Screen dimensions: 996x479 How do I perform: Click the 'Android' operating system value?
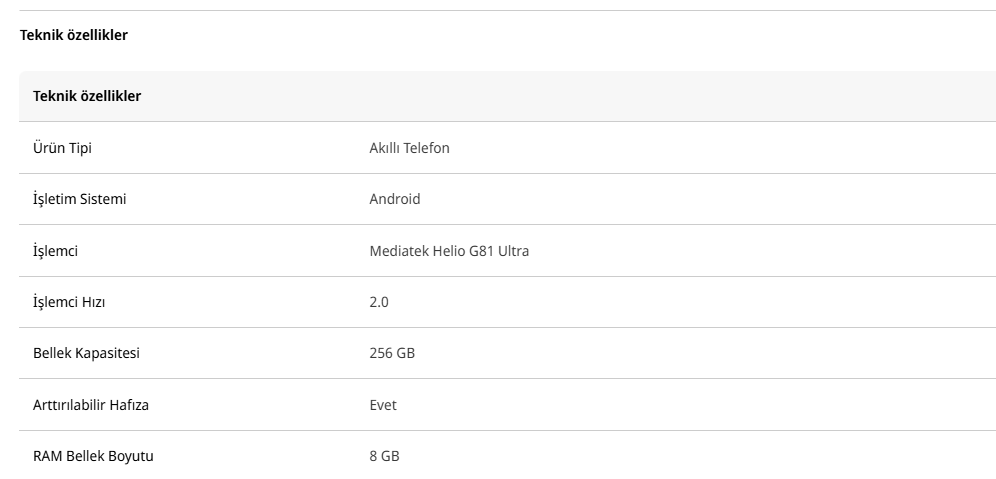[395, 199]
